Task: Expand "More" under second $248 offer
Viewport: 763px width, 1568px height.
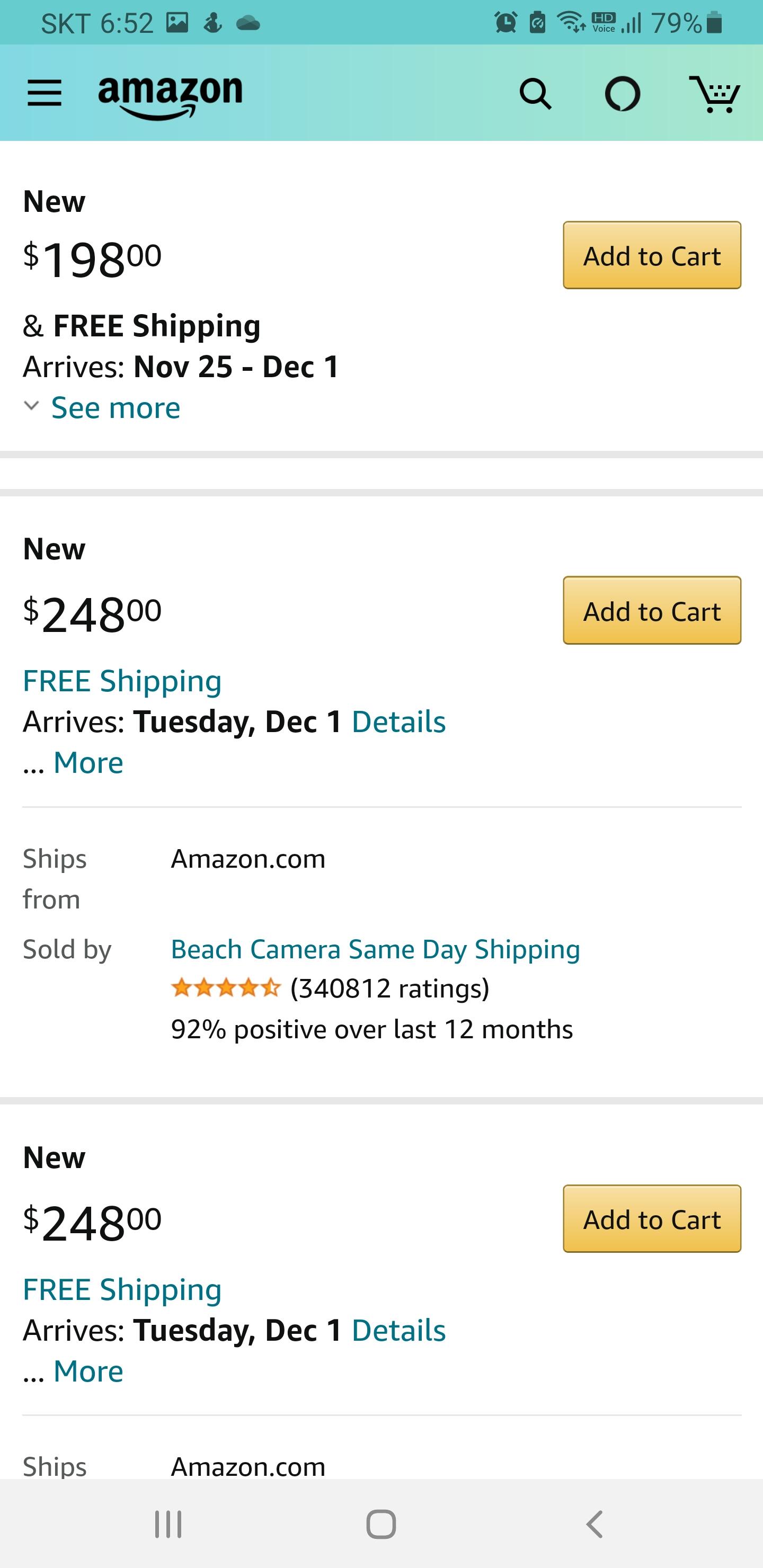Action: 88,1371
